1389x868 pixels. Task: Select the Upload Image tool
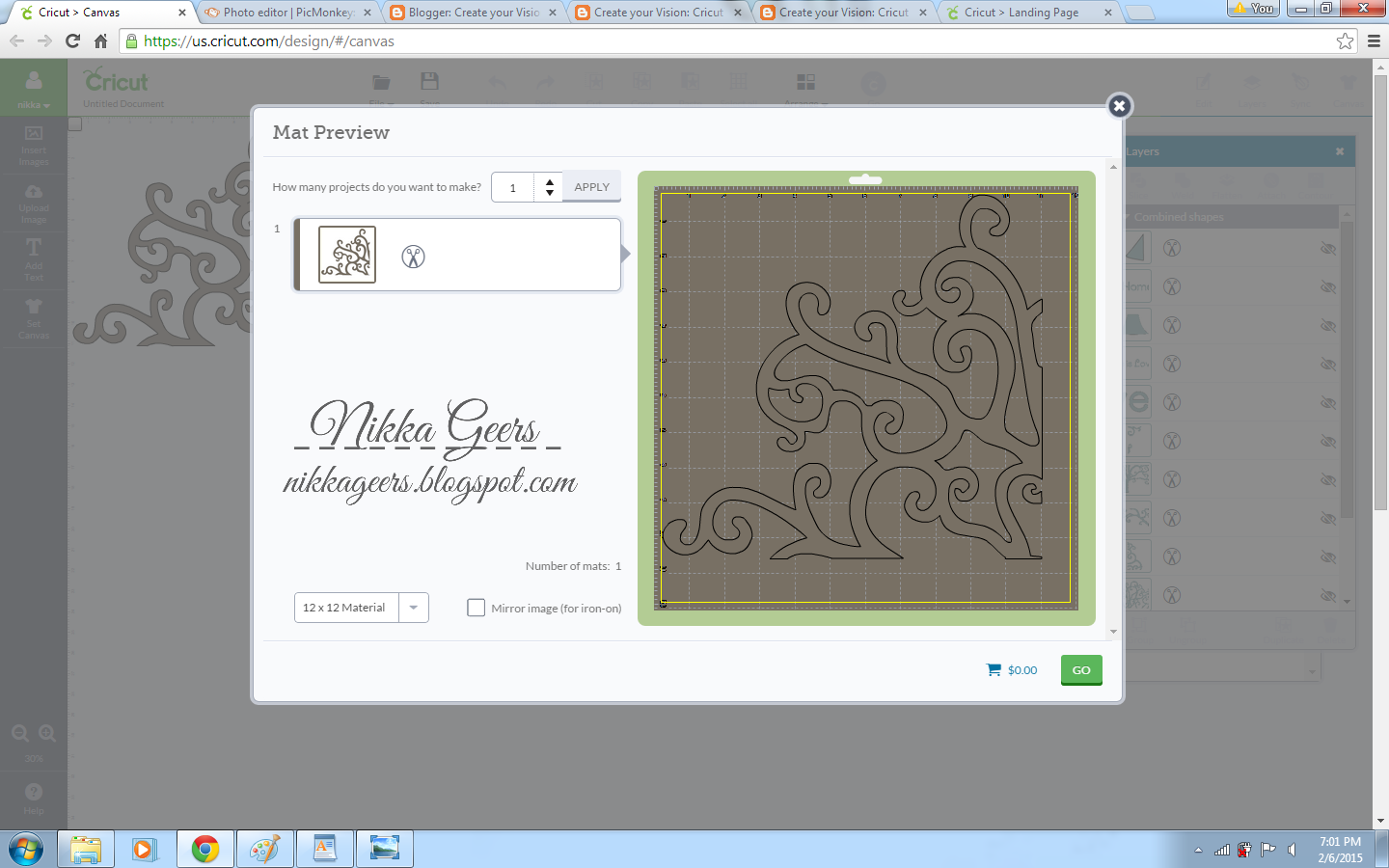(x=34, y=203)
